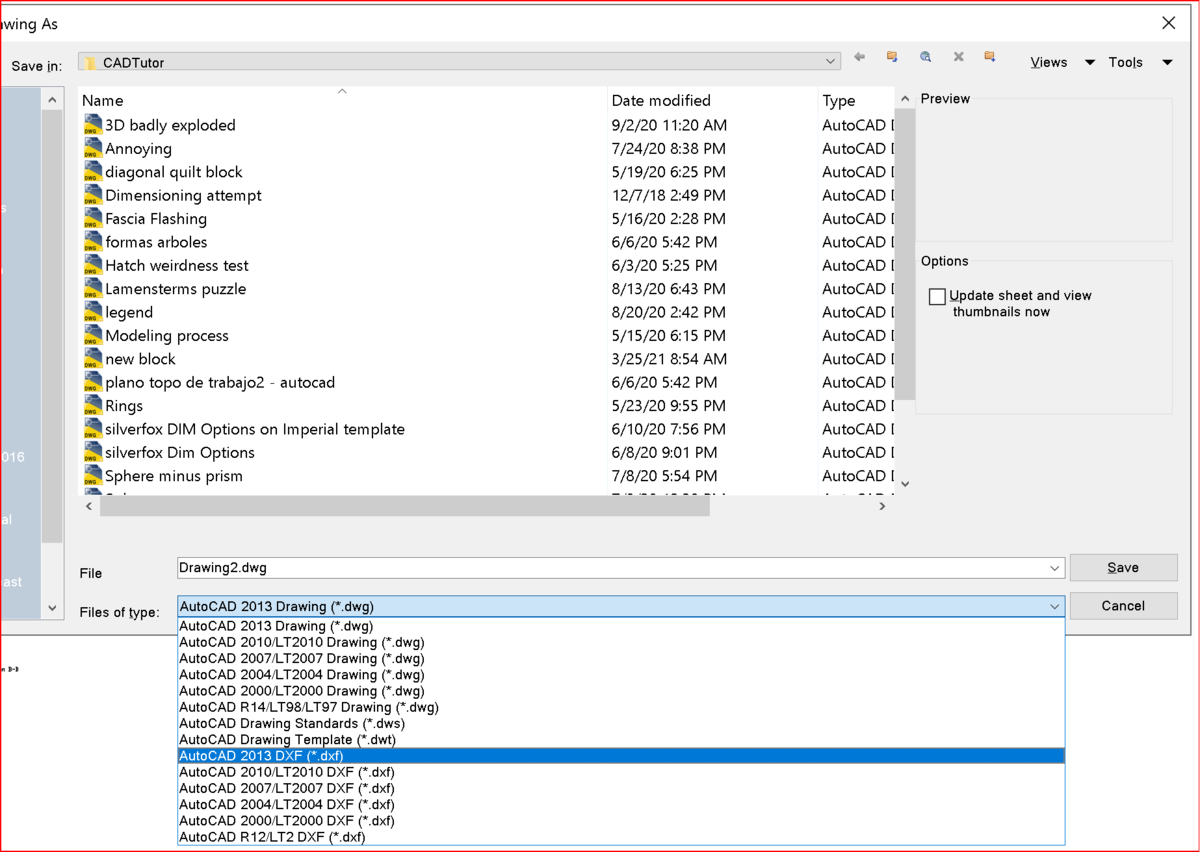
Task: Expand the Save in CADTutor dropdown
Action: (831, 62)
